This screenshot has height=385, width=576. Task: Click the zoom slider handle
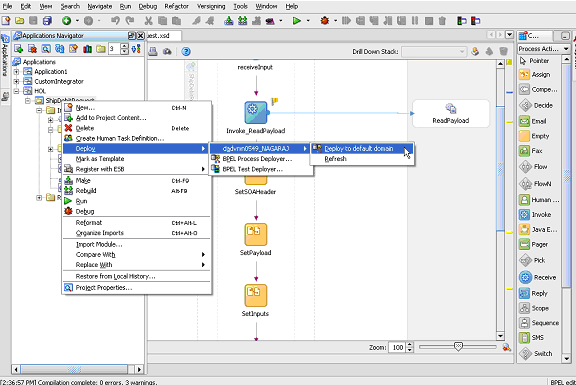tap(458, 346)
